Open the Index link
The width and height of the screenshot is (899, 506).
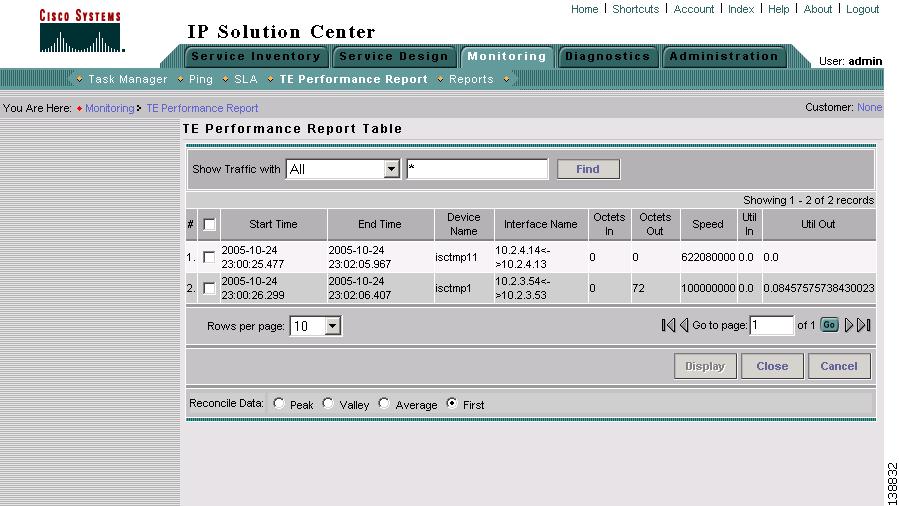(741, 9)
